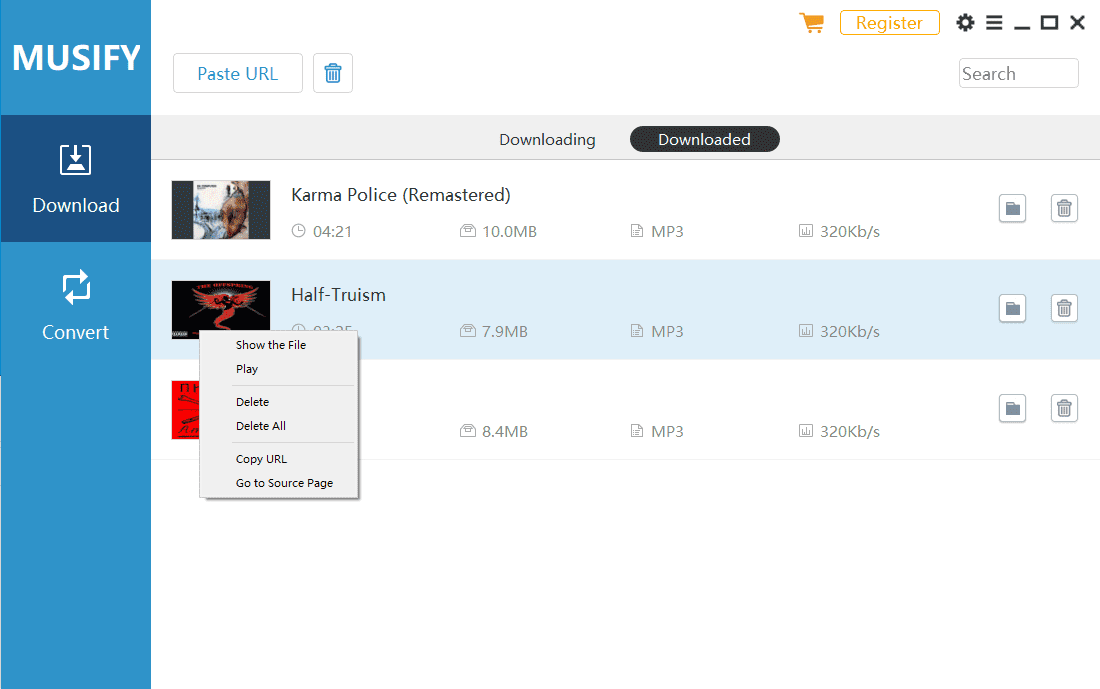Screen dimensions: 1100x689
Task: Click MP3 format label of Half-Truism
Action: 667,332
